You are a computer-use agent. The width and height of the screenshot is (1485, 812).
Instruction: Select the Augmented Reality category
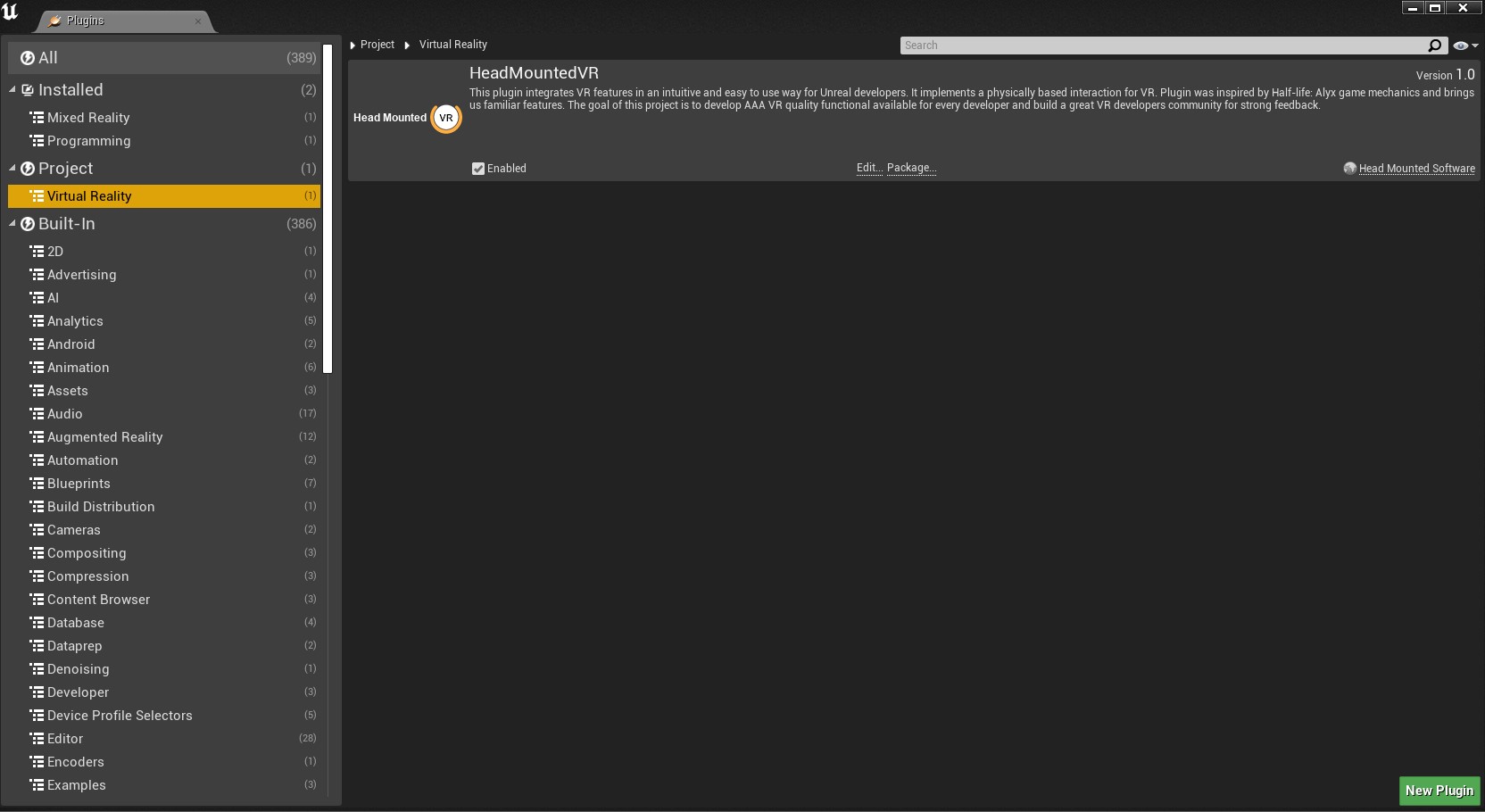(164, 437)
